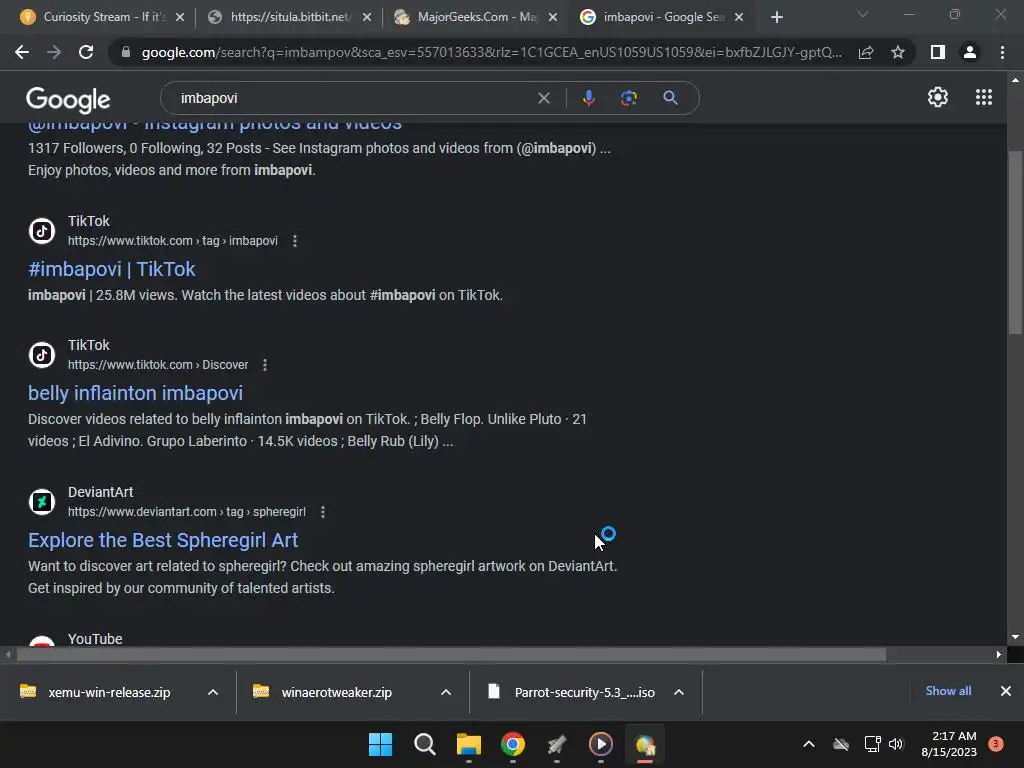Screen dimensions: 1024x768
Task: Click the address bar URL
Action: click(x=491, y=52)
